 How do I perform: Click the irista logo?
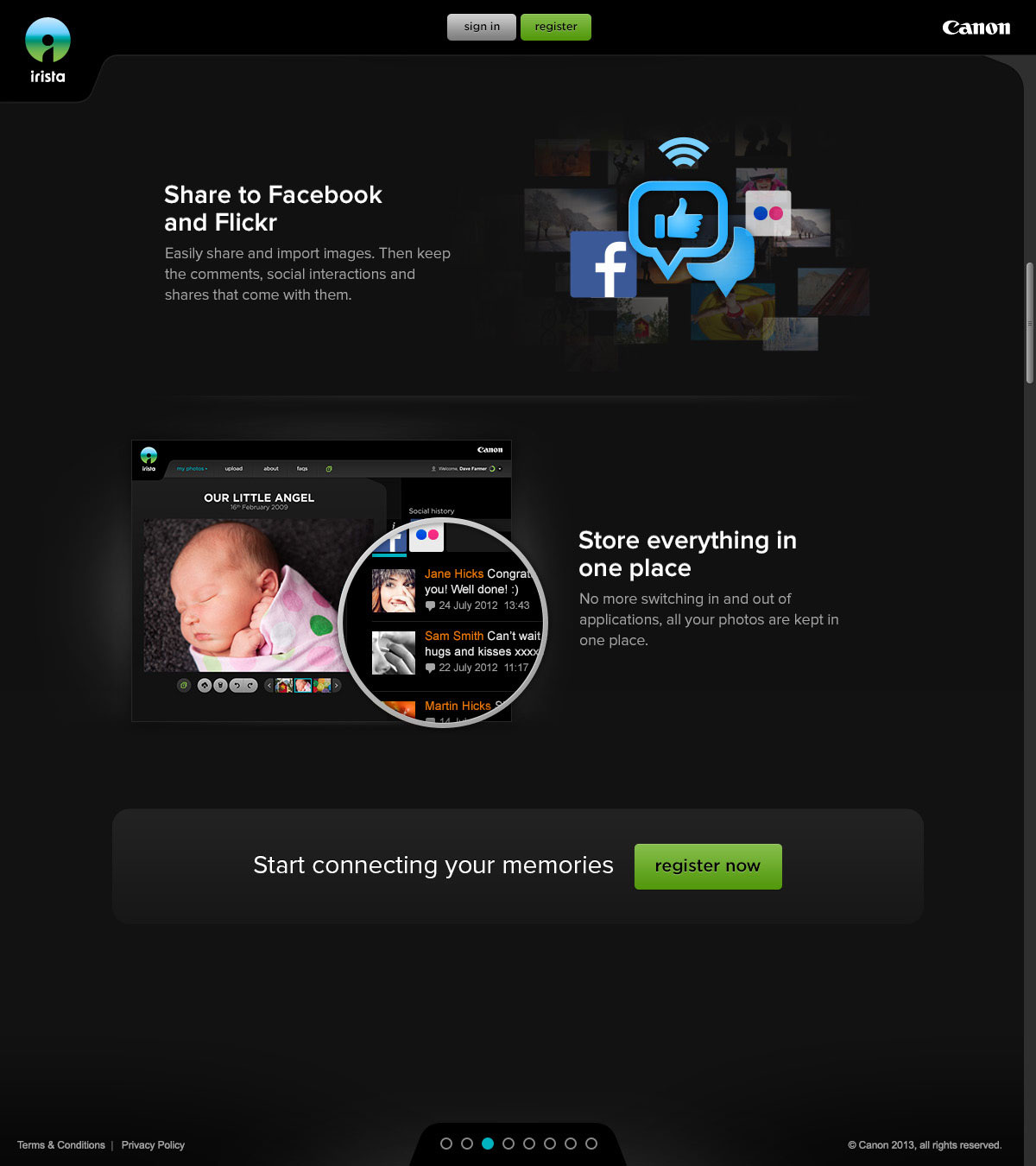pos(47,50)
